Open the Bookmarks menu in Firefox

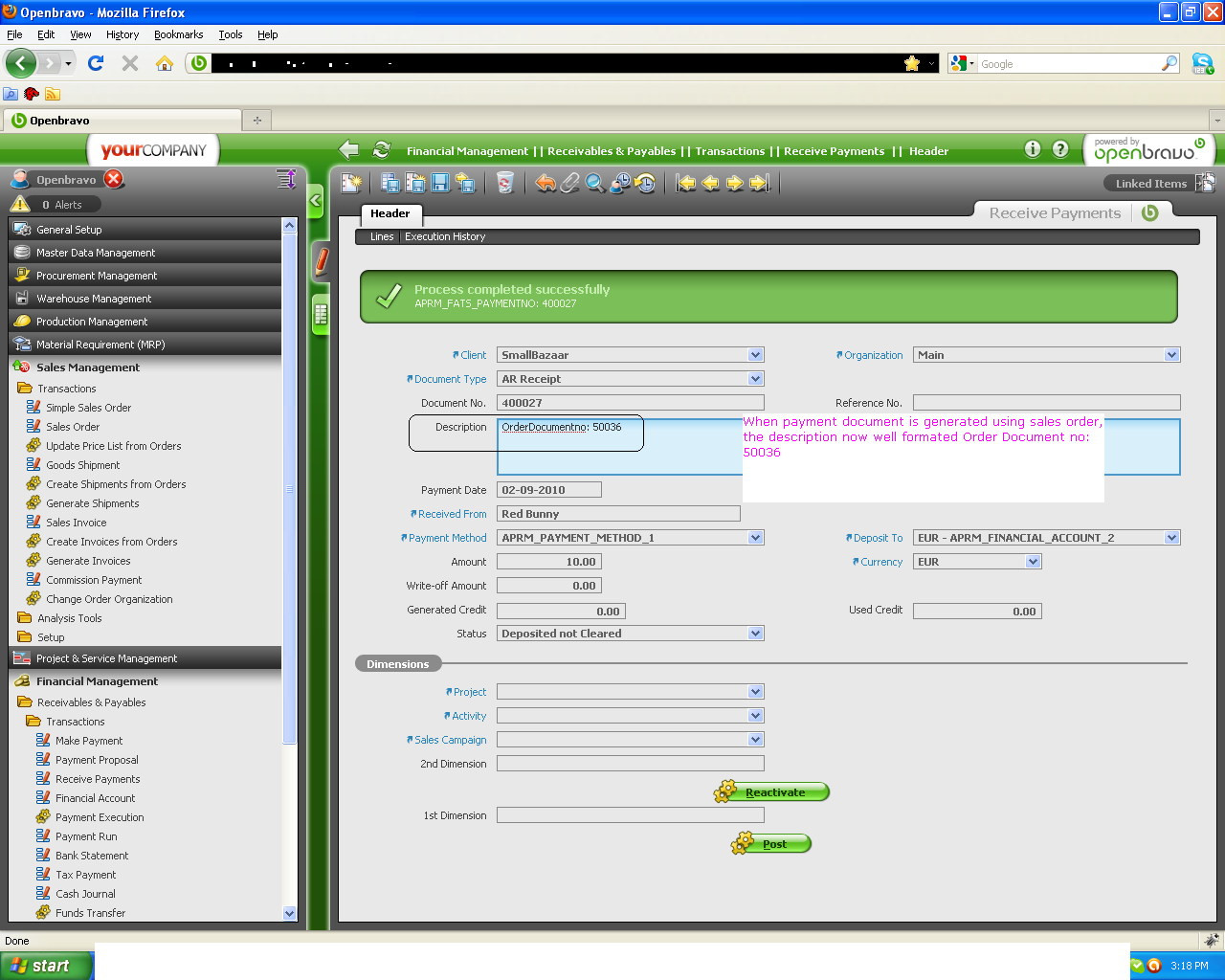click(x=178, y=34)
